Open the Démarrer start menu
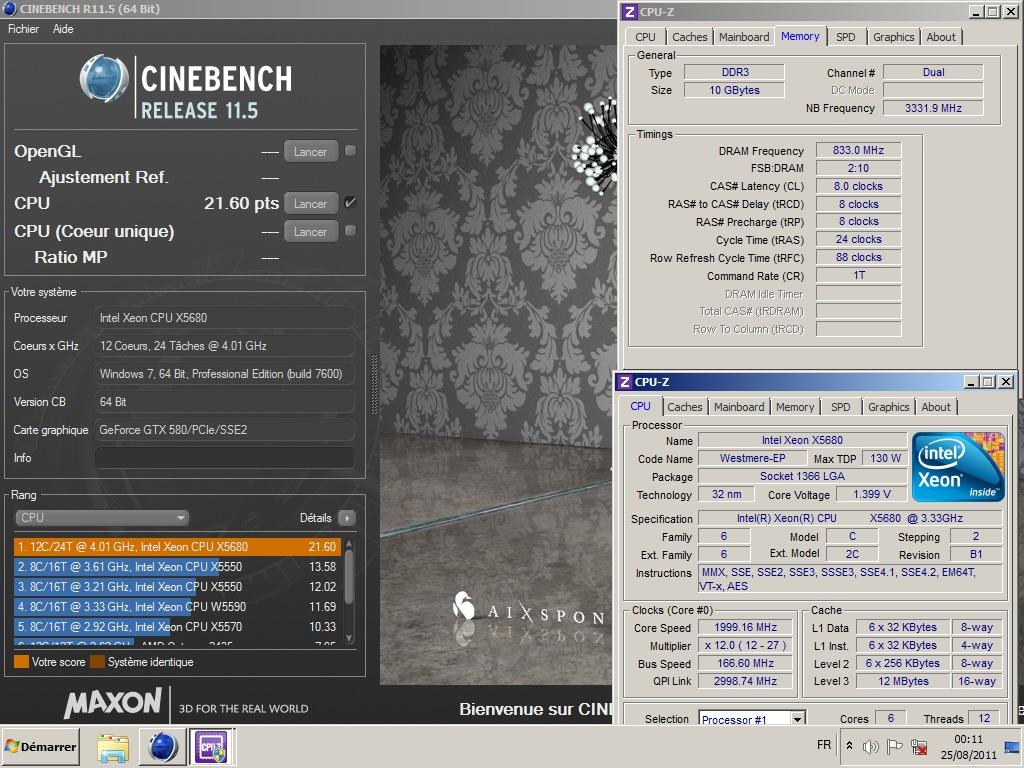 click(41, 746)
